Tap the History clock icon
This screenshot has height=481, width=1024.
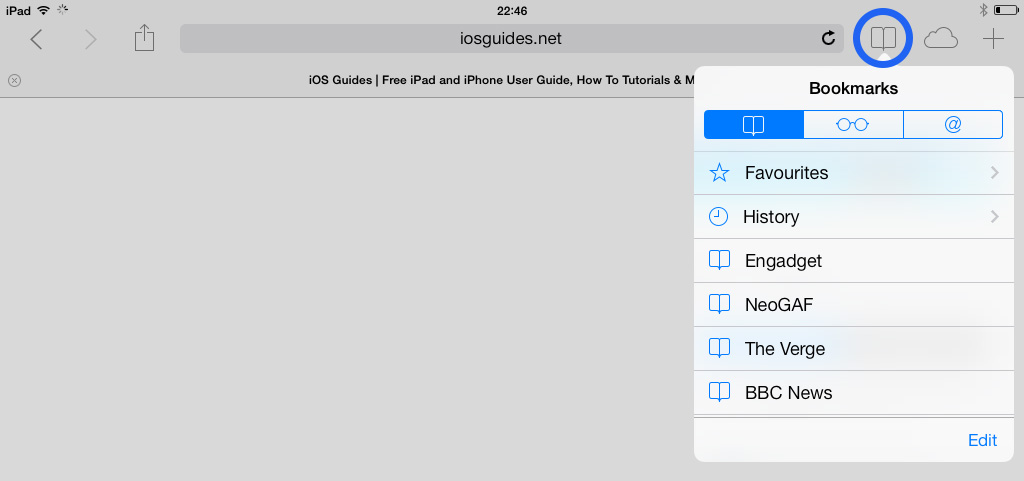tap(718, 217)
